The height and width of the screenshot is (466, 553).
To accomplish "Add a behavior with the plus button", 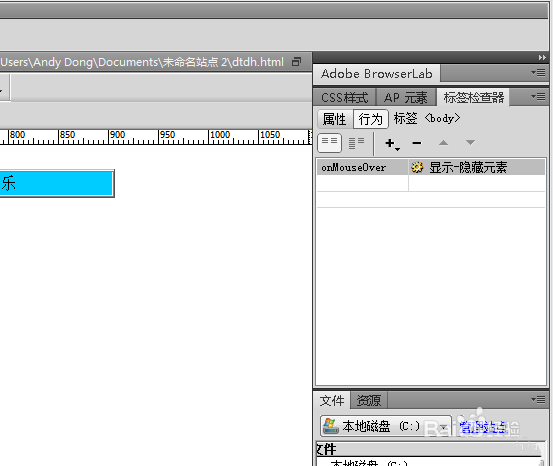I will [x=391, y=143].
